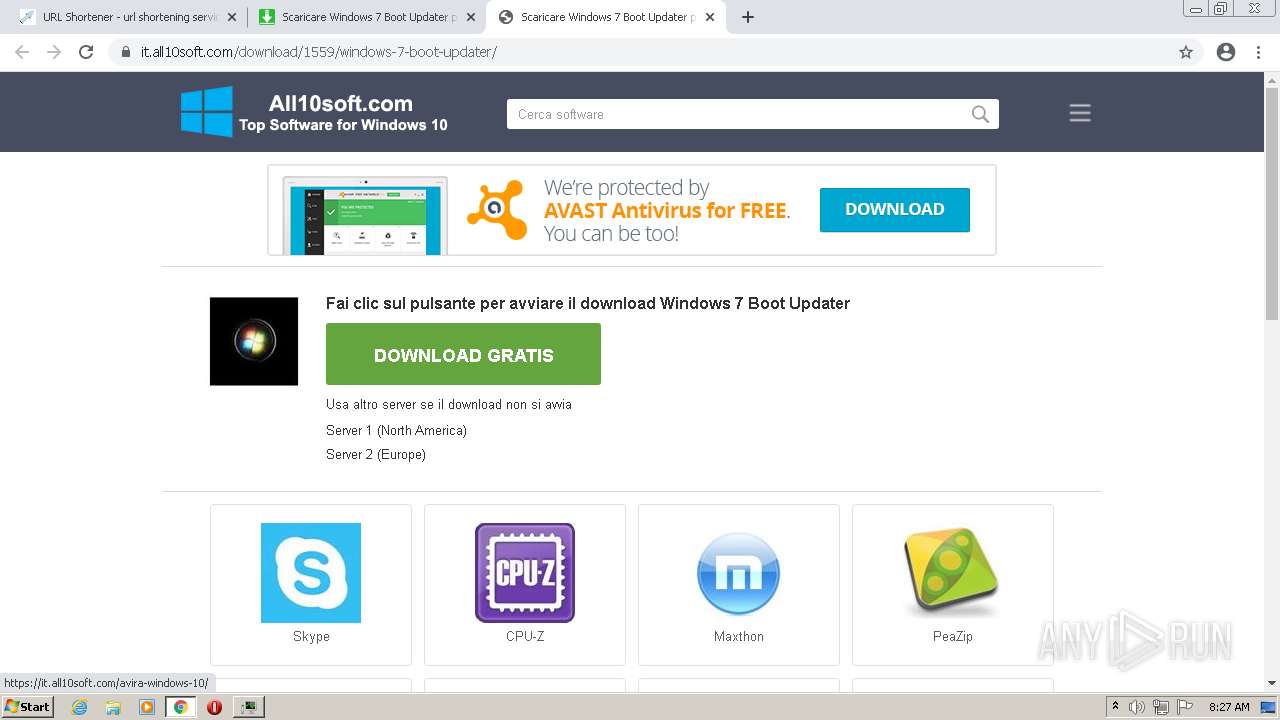Image resolution: width=1280 pixels, height=720 pixels.
Task: Reload the page with the refresh icon
Action: coord(86,52)
